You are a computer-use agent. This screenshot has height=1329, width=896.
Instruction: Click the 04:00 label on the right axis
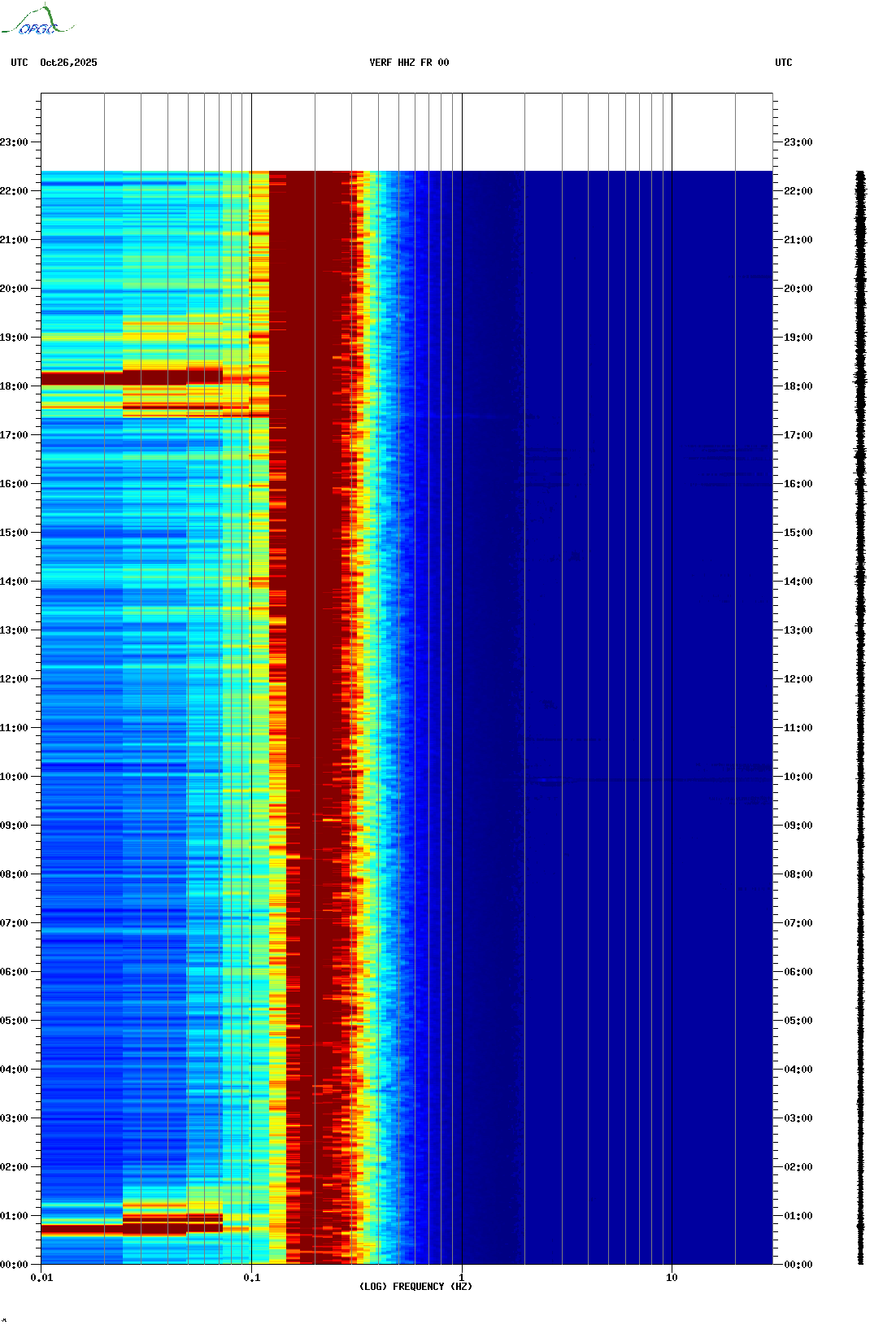coord(798,1070)
